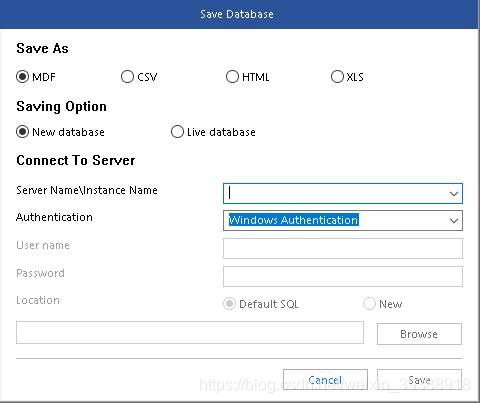Screen dimensions: 480x403
Task: Select the HTML save format option
Action: tap(232, 77)
